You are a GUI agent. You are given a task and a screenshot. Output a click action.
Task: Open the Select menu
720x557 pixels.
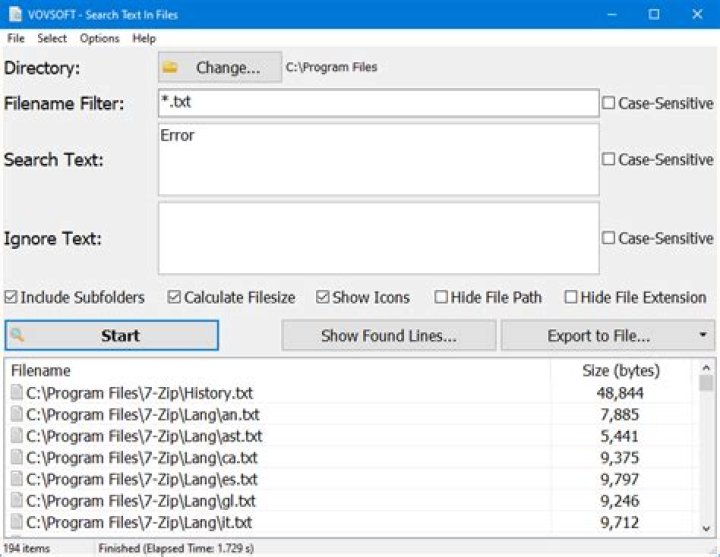pyautogui.click(x=52, y=39)
